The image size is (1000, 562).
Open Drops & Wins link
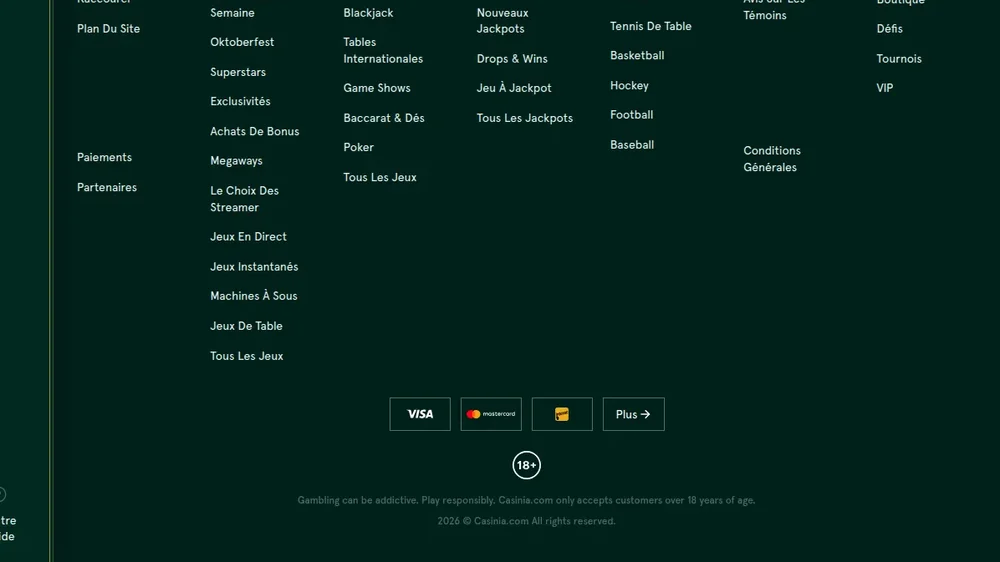[x=512, y=59]
